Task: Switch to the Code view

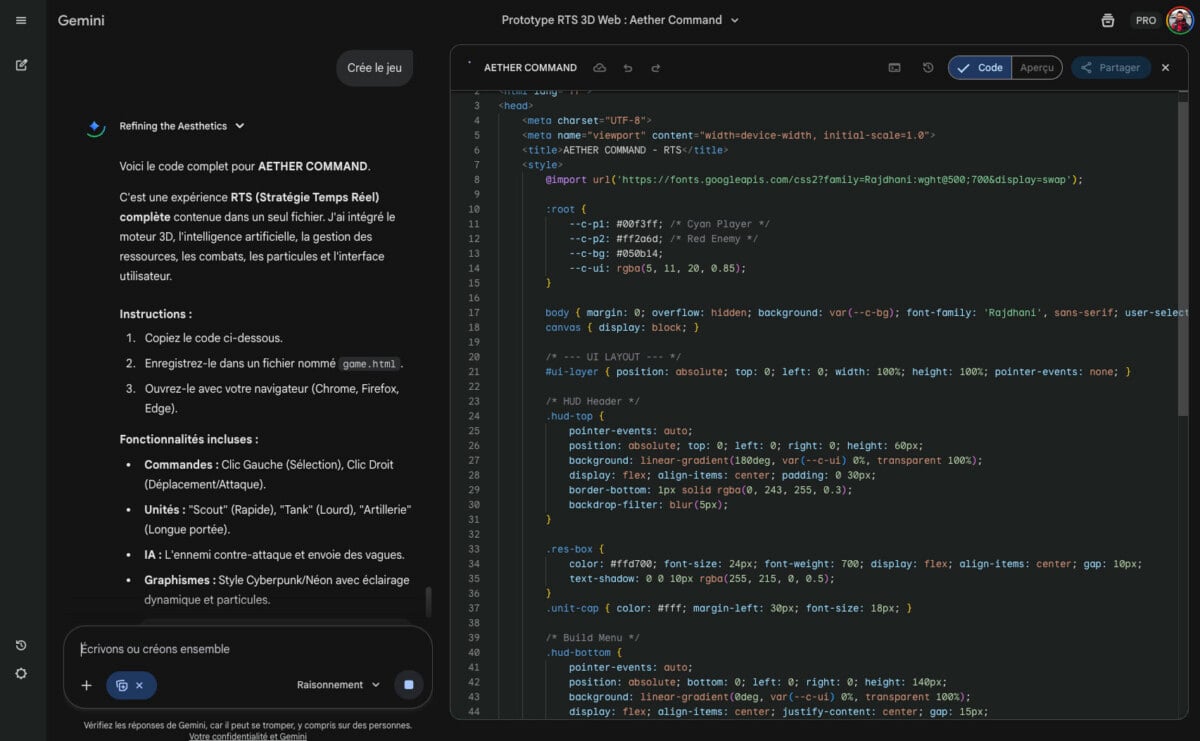Action: tap(980, 68)
